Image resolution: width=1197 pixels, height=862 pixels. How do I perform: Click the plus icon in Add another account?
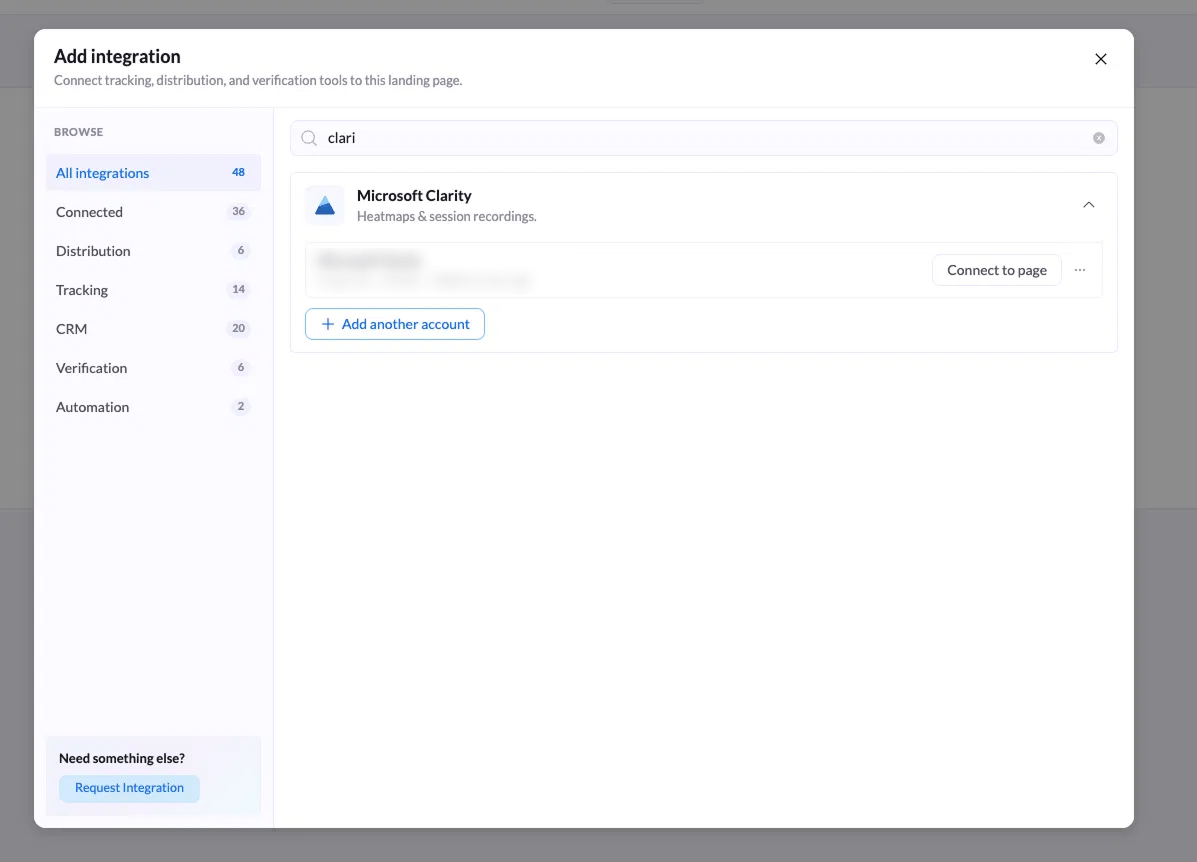327,324
